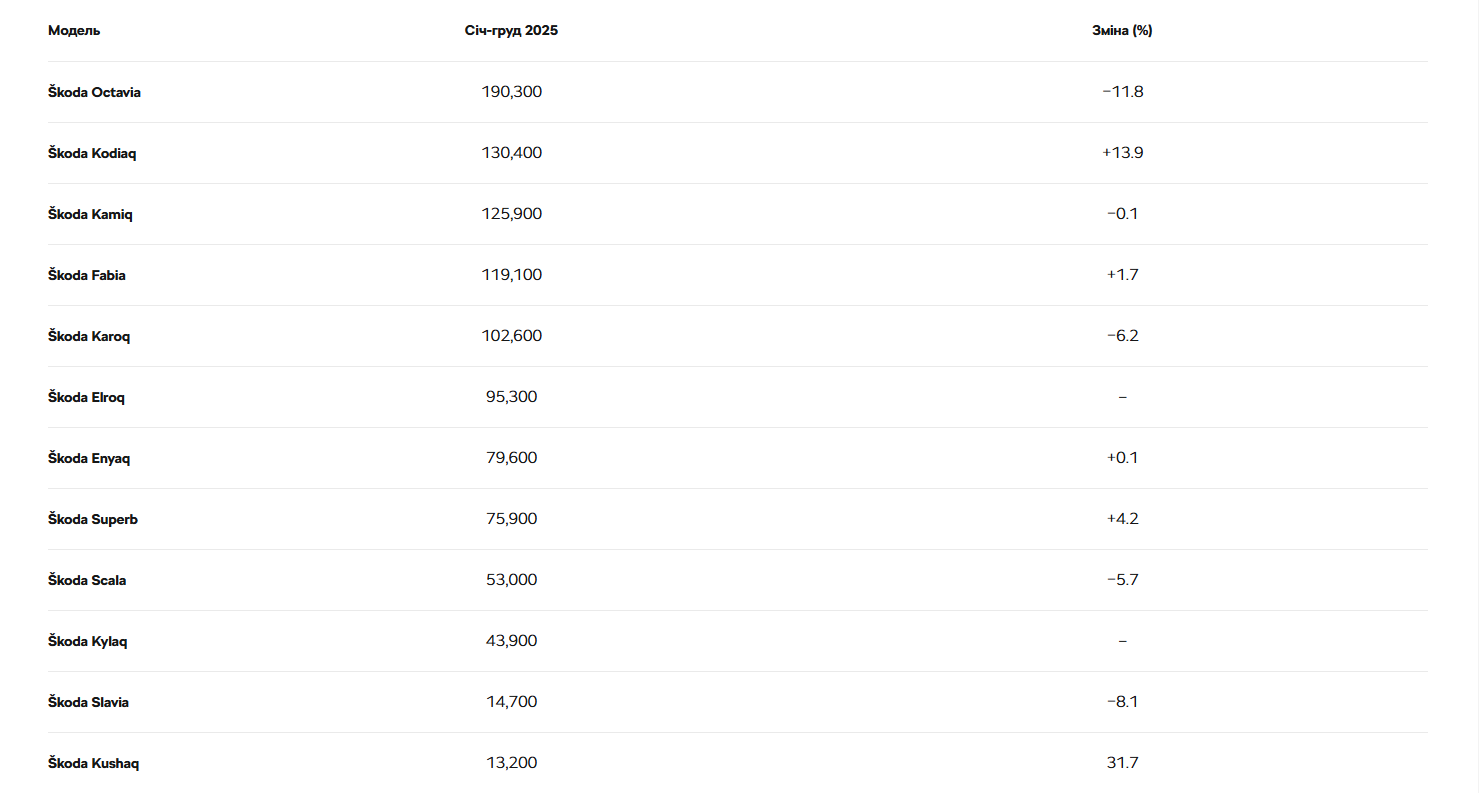Click Superb's 75,900 sales figure
1479x793 pixels.
(x=511, y=519)
